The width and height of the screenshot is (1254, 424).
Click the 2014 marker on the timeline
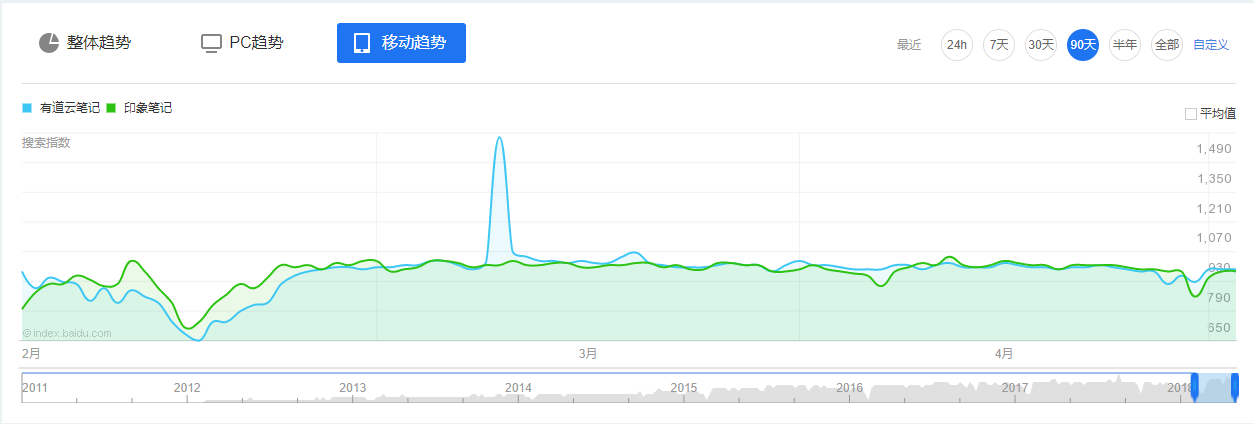tap(518, 387)
